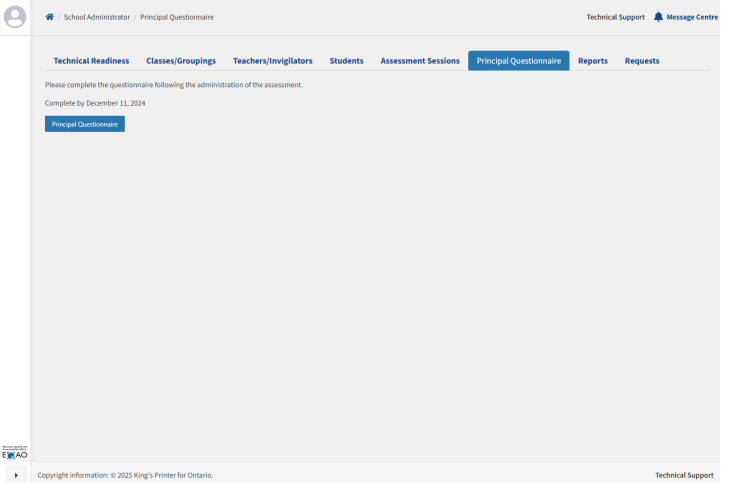Open Technical Support in top header
Screen dimensions: 732x493
[x=615, y=17]
